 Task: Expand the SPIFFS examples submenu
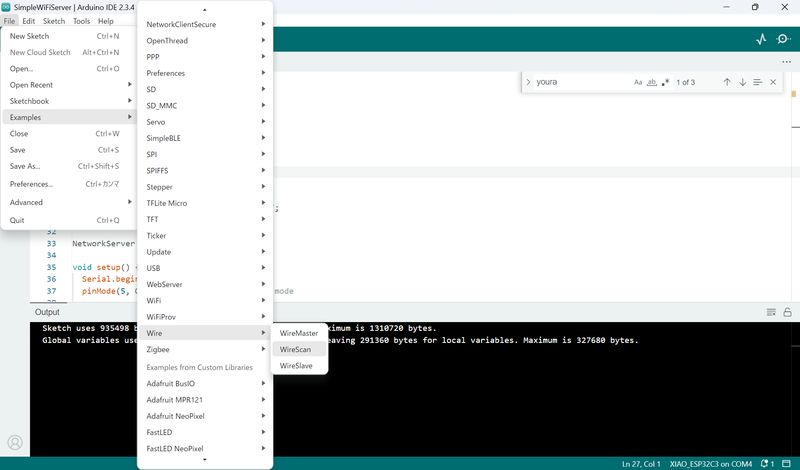tap(205, 170)
